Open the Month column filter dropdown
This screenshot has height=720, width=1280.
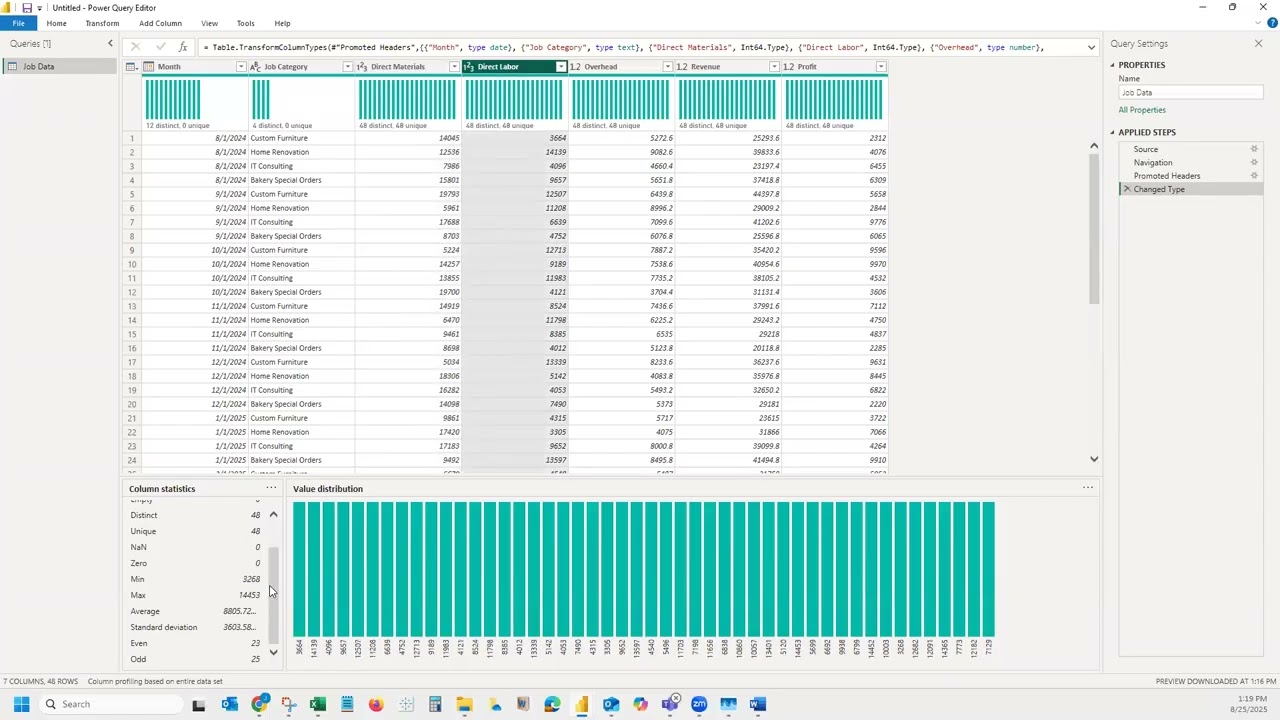pos(240,67)
